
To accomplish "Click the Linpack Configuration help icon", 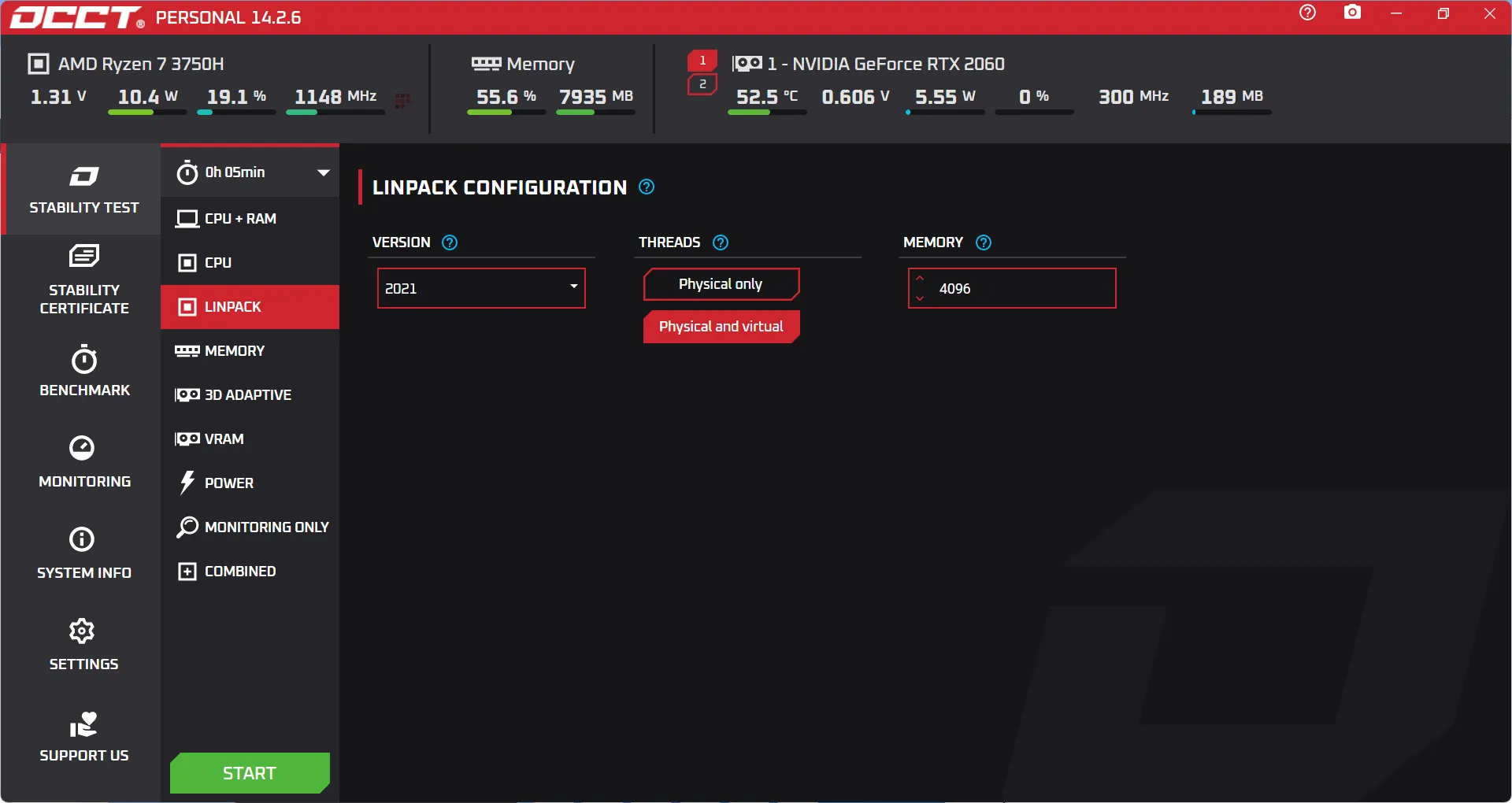I will point(647,187).
